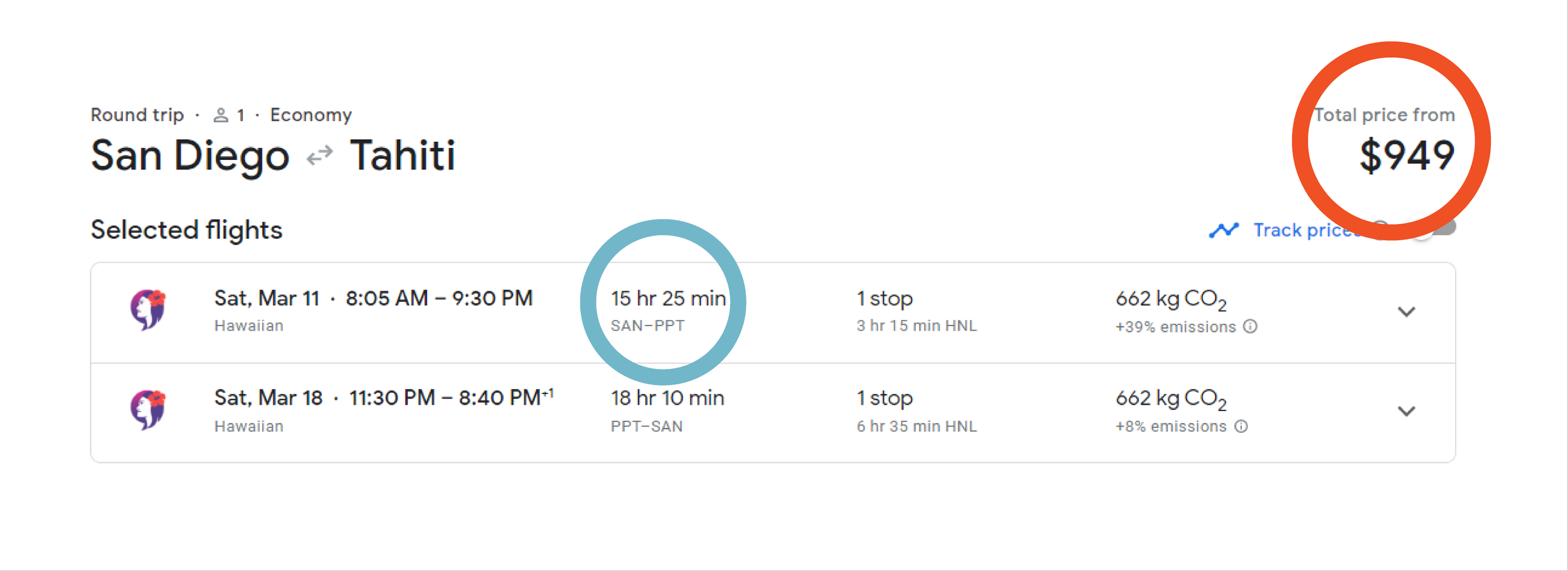The height and width of the screenshot is (571, 1568).
Task: Click the passenger count person icon
Action: pyautogui.click(x=221, y=115)
